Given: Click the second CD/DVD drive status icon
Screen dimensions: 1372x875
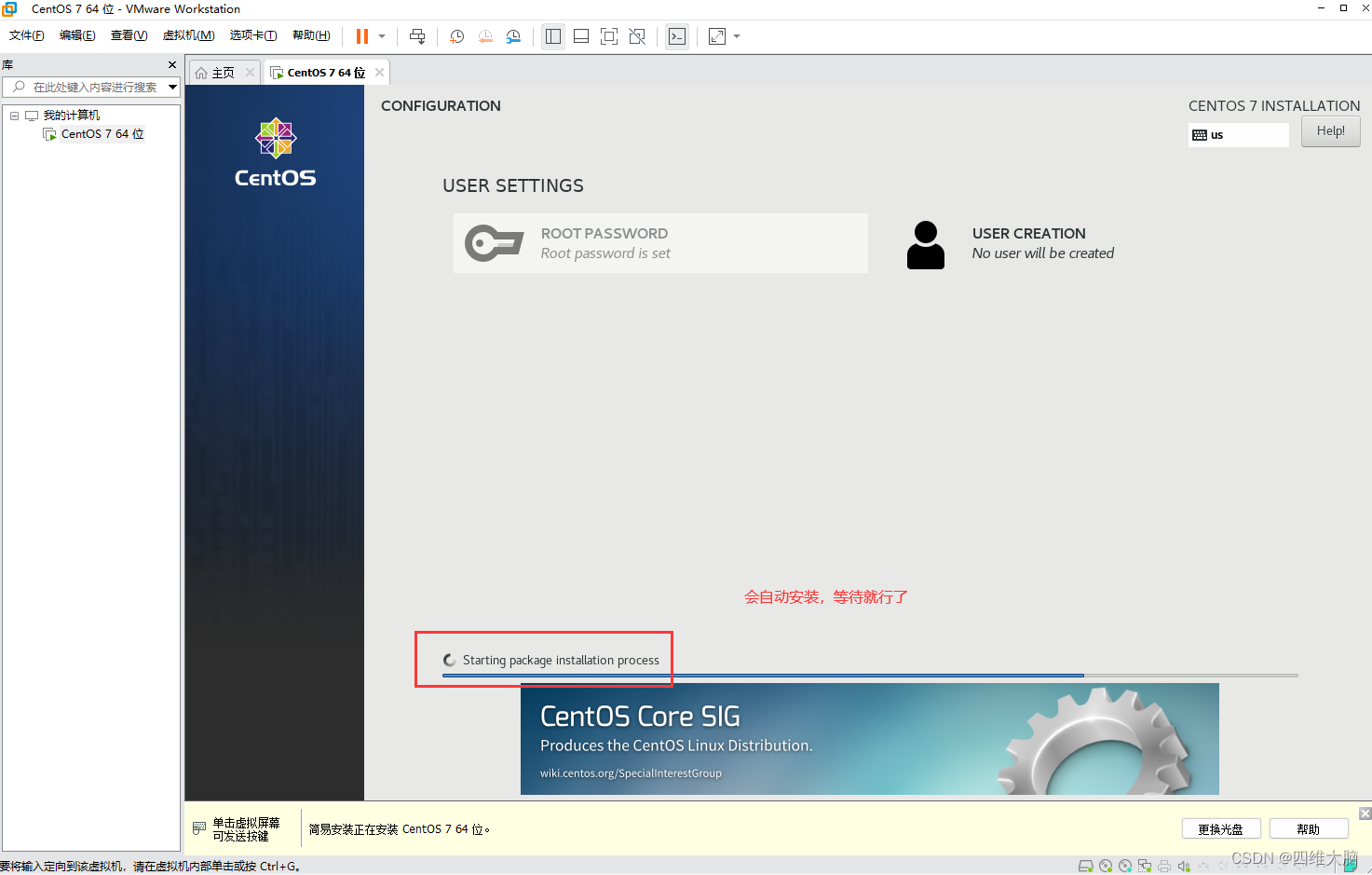Looking at the screenshot, I should (x=1125, y=866).
